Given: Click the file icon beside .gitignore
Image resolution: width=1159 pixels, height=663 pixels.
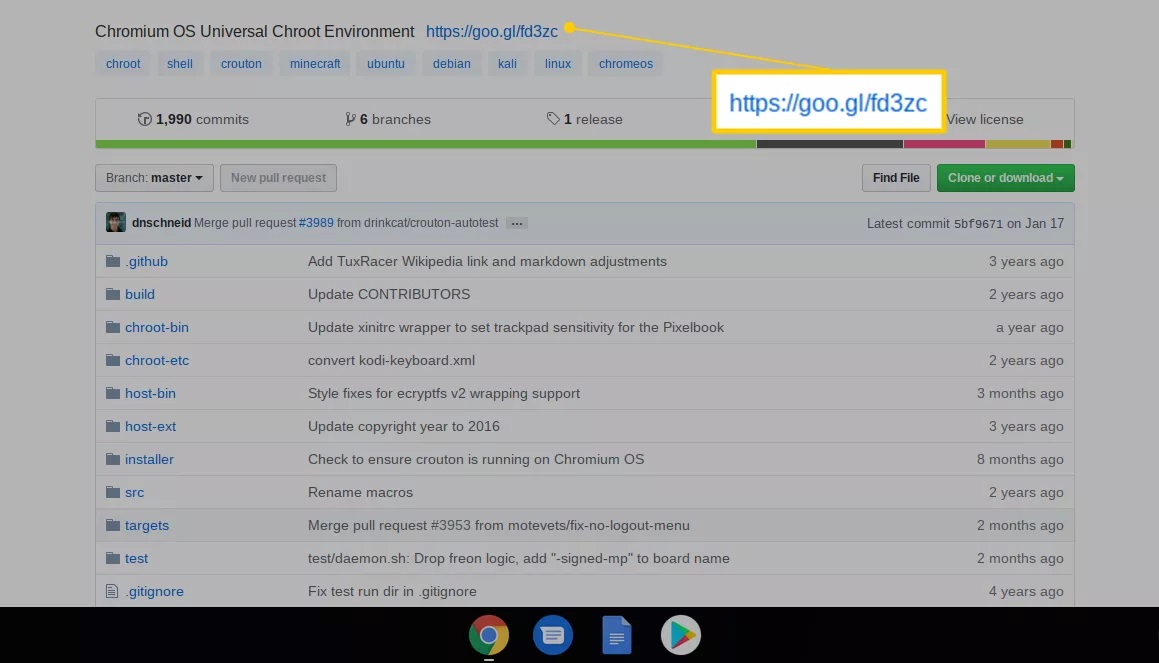Looking at the screenshot, I should tap(113, 591).
